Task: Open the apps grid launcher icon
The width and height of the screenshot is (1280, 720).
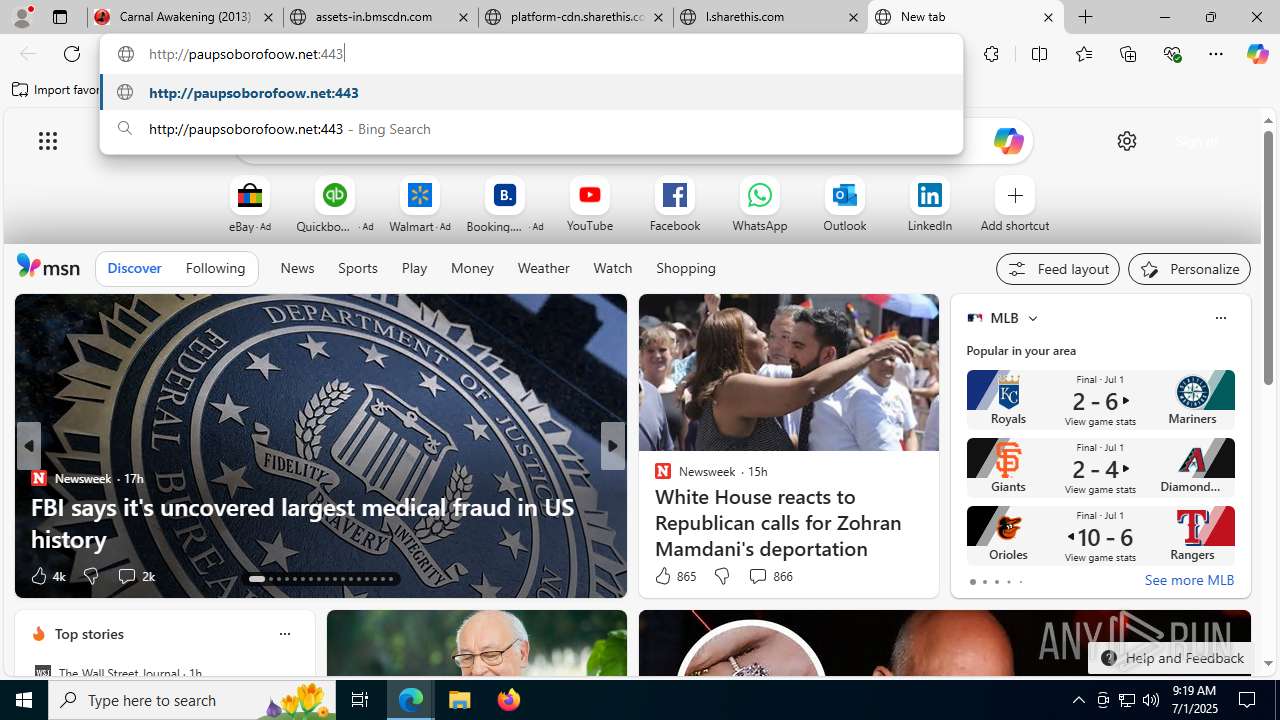Action: [48, 141]
